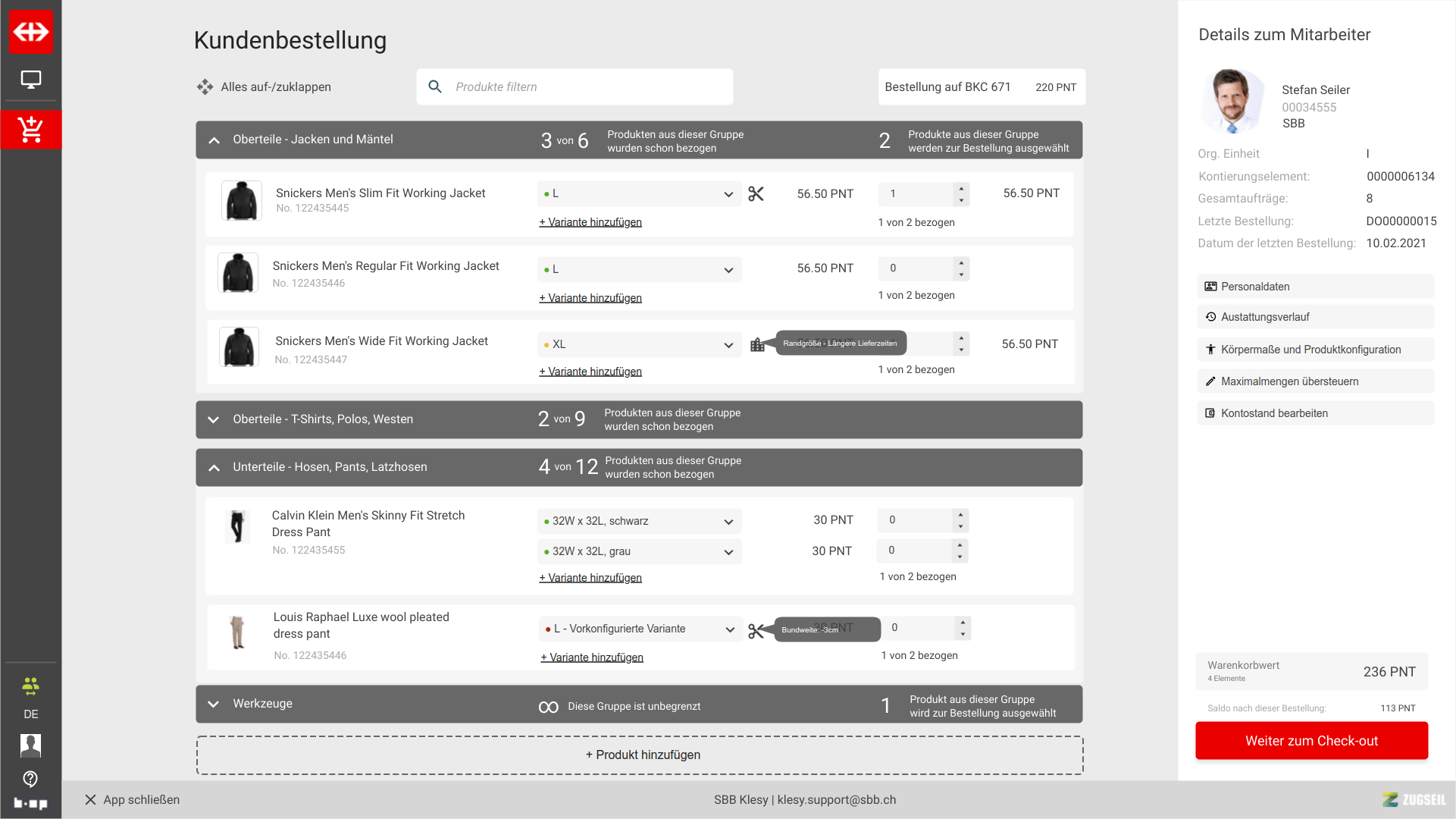The width and height of the screenshot is (1456, 819).
Task: Expand Oberteile - T-Shirts, Polos, Westen group
Action: (x=214, y=419)
